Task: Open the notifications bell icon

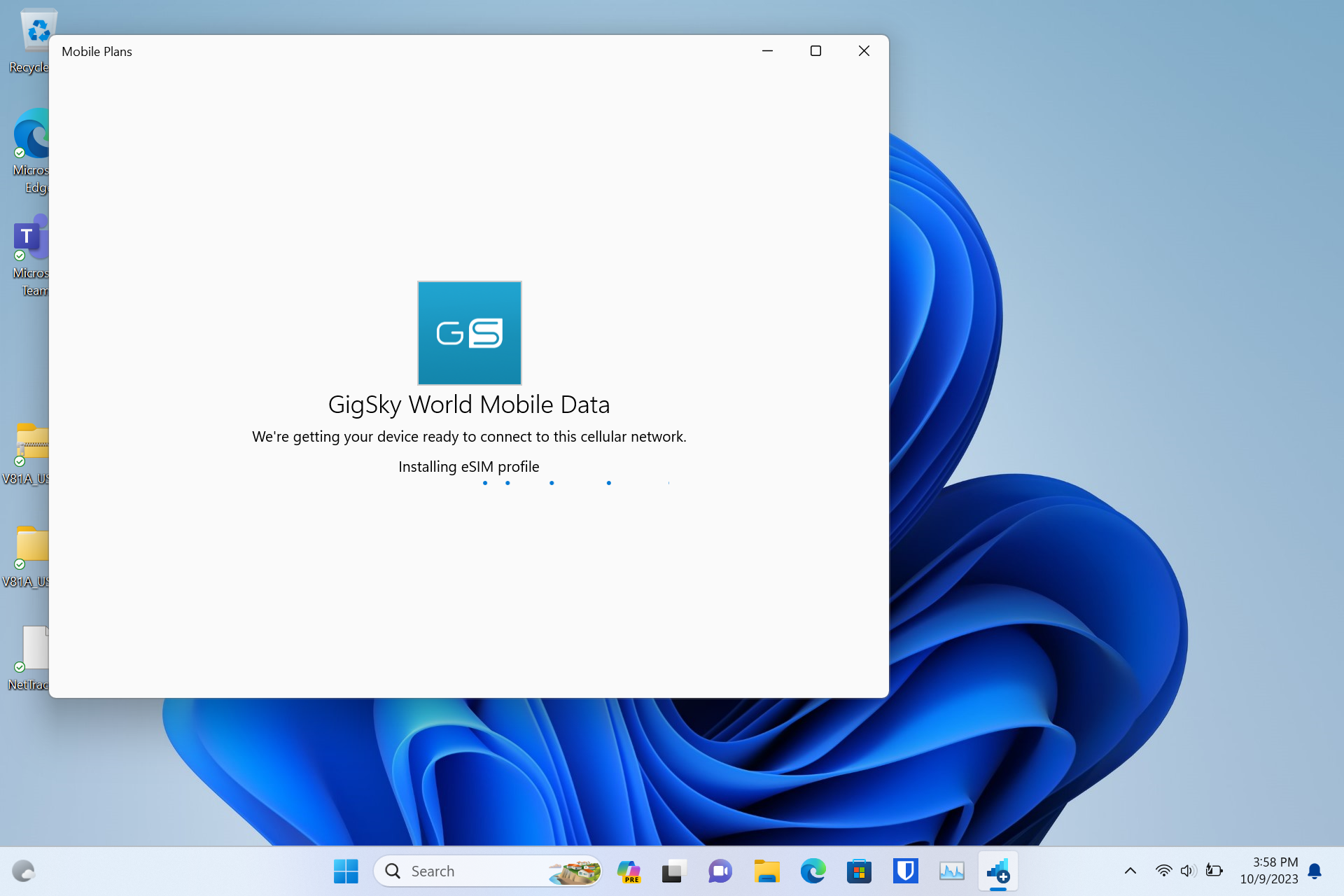Action: point(1315,871)
